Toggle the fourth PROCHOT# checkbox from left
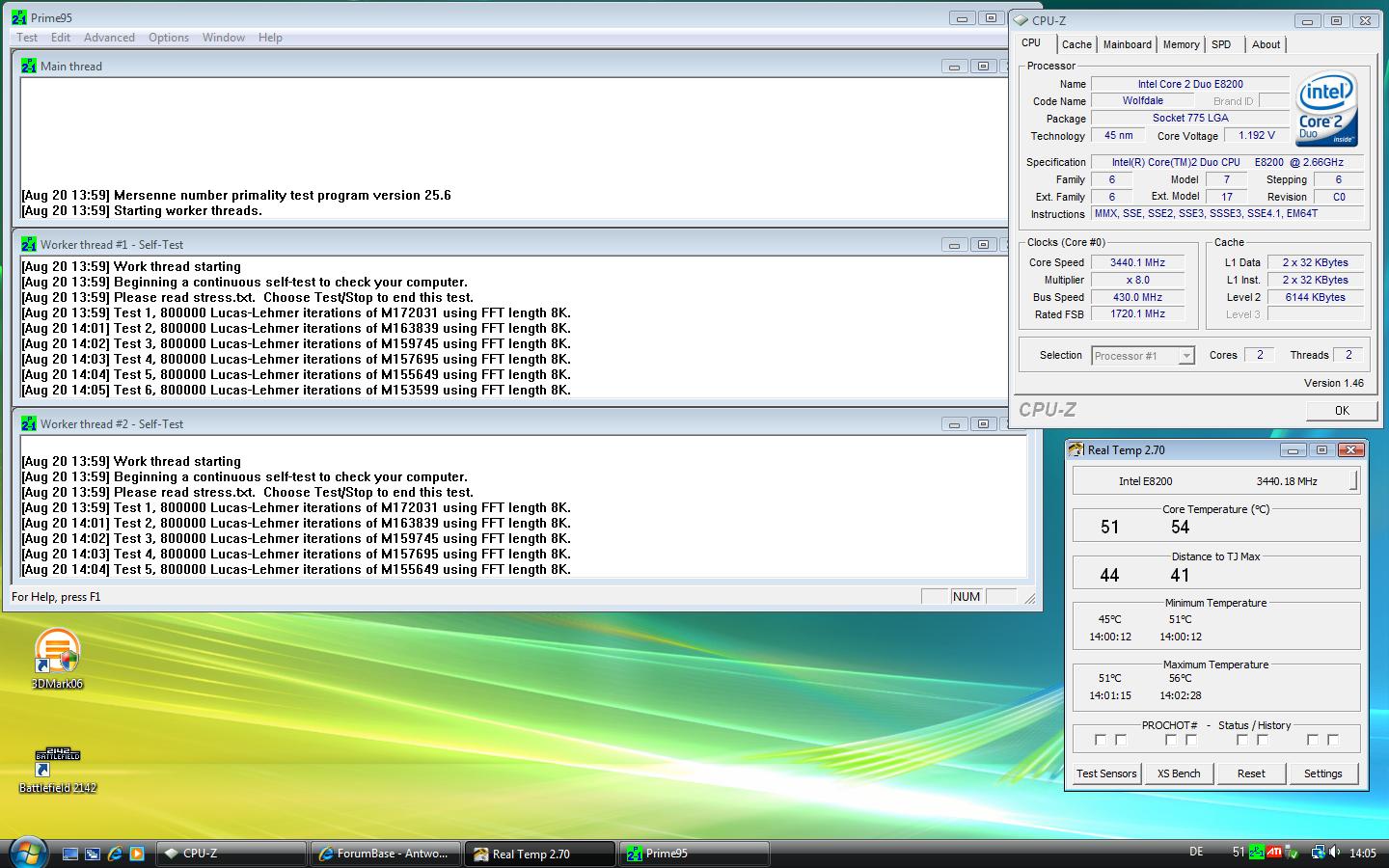 click(1191, 740)
